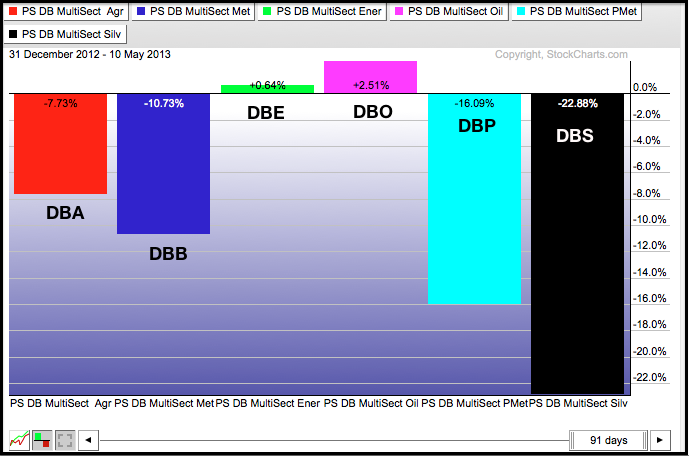Click the -20.0% axis label
The height and width of the screenshot is (456, 689).
pos(649,351)
